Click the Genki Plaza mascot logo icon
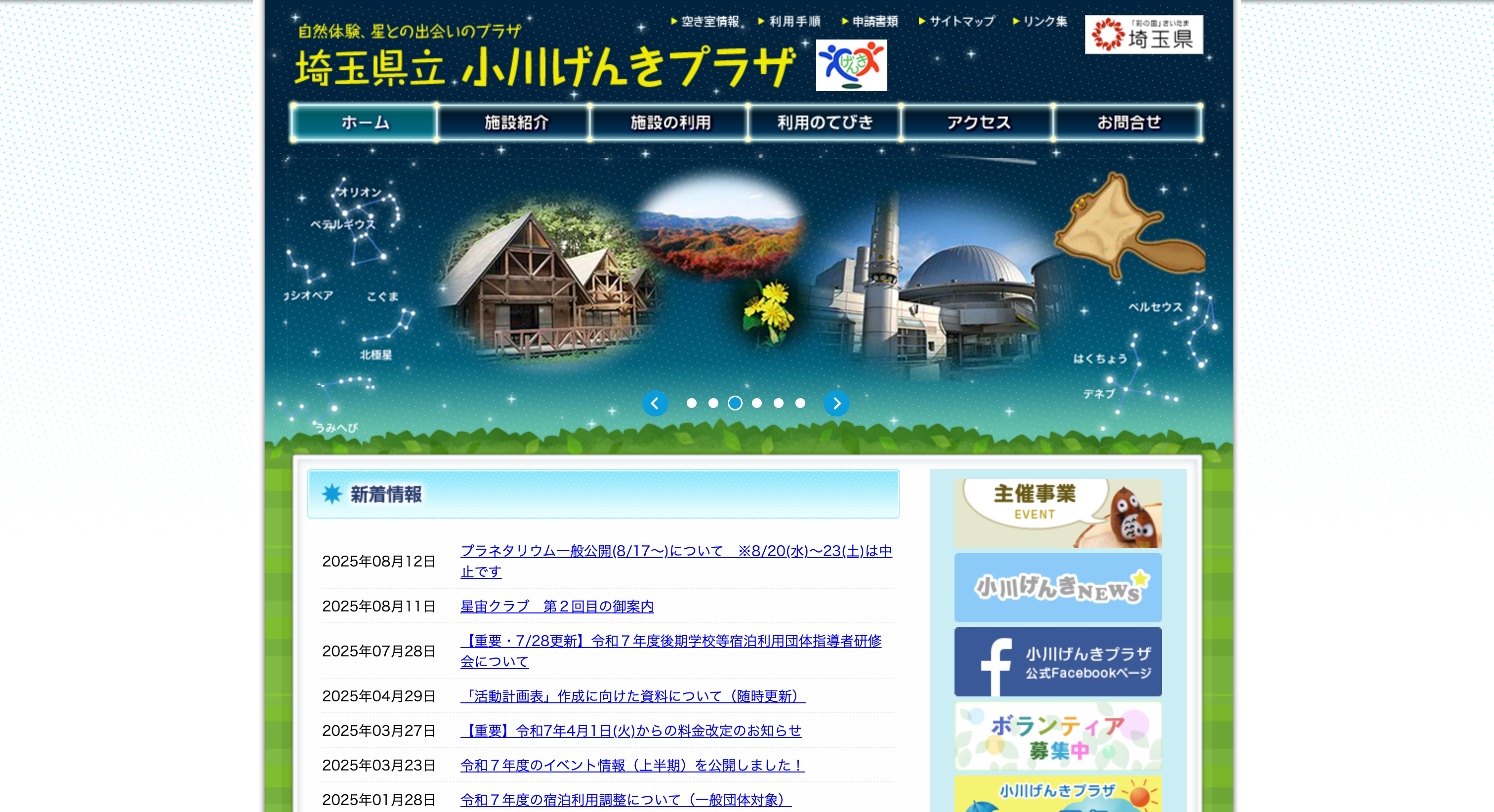 (851, 65)
